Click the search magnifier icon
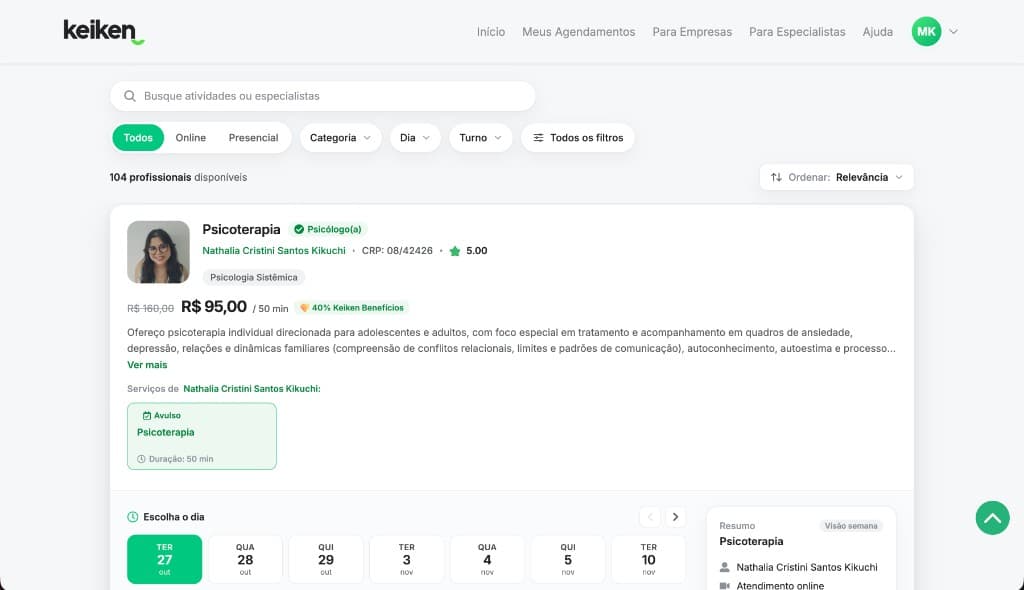 coord(130,96)
